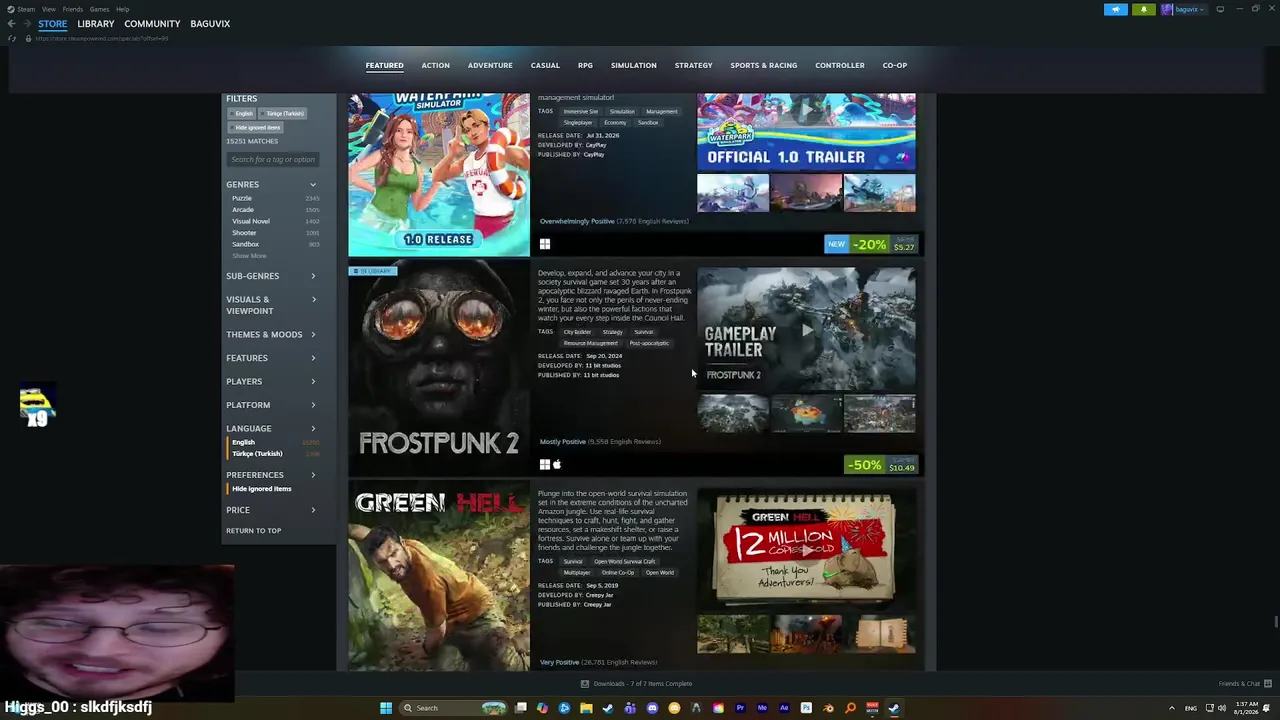Screen dimensions: 1280x720
Task: Play the Frostpunk 2 gameplay trailer
Action: point(806,328)
